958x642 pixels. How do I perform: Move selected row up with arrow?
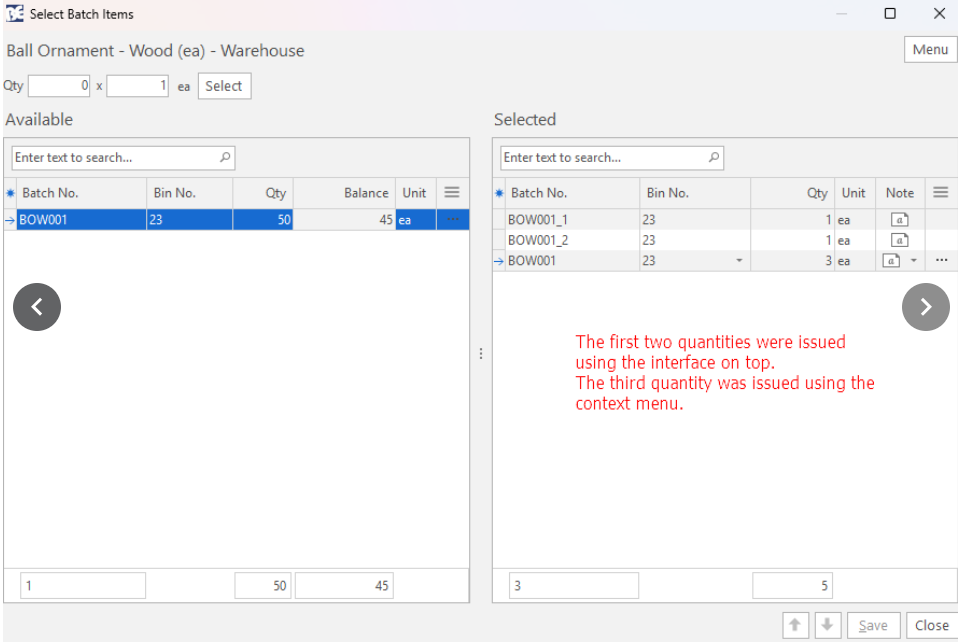coord(795,626)
